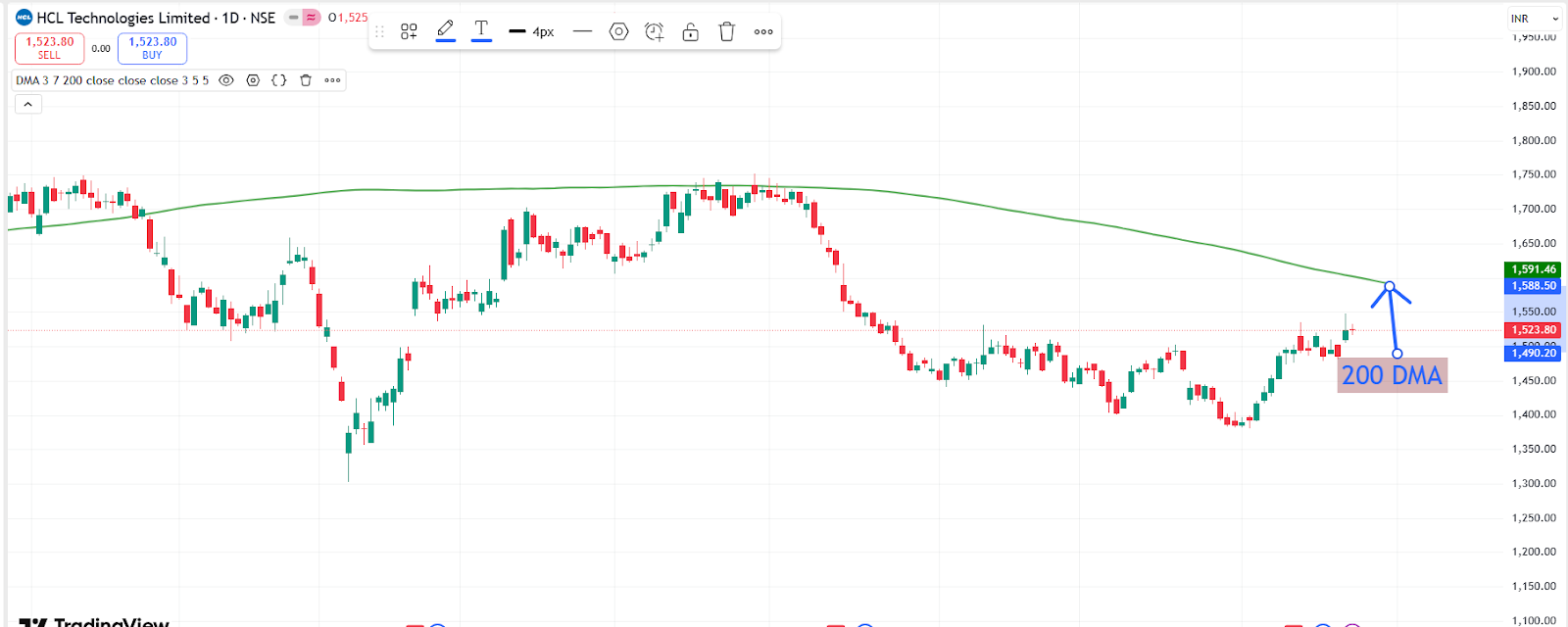Open drawing templates in floating toolbar

(409, 31)
